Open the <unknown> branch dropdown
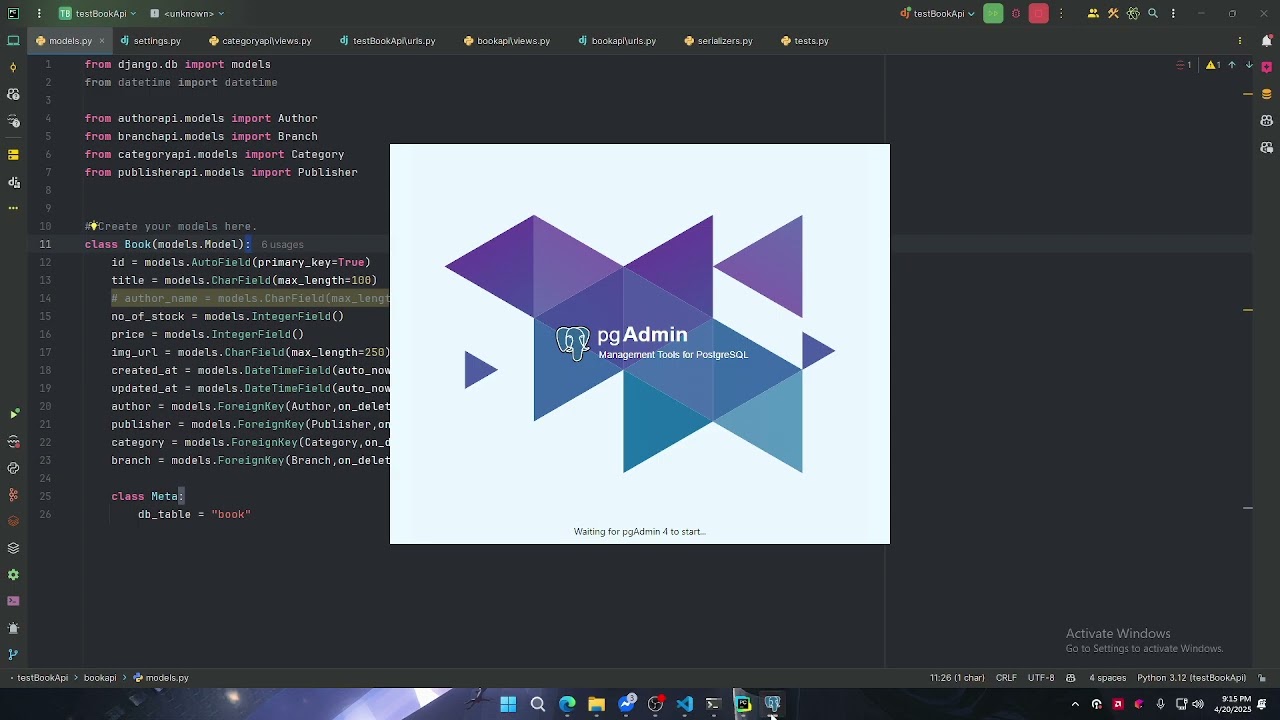The width and height of the screenshot is (1280, 720). (187, 14)
